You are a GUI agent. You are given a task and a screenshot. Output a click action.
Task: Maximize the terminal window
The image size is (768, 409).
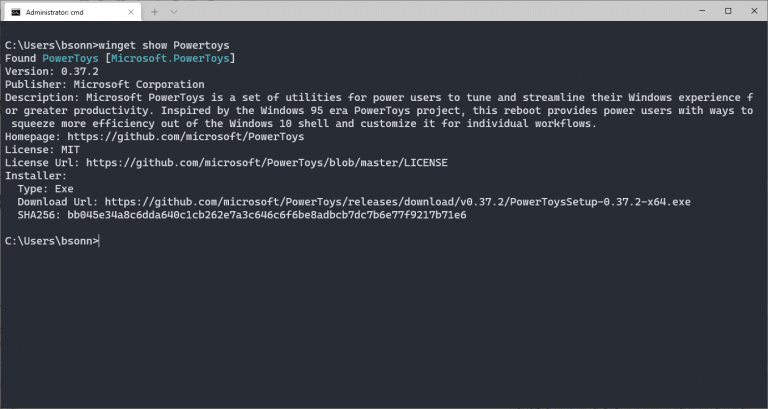click(728, 11)
